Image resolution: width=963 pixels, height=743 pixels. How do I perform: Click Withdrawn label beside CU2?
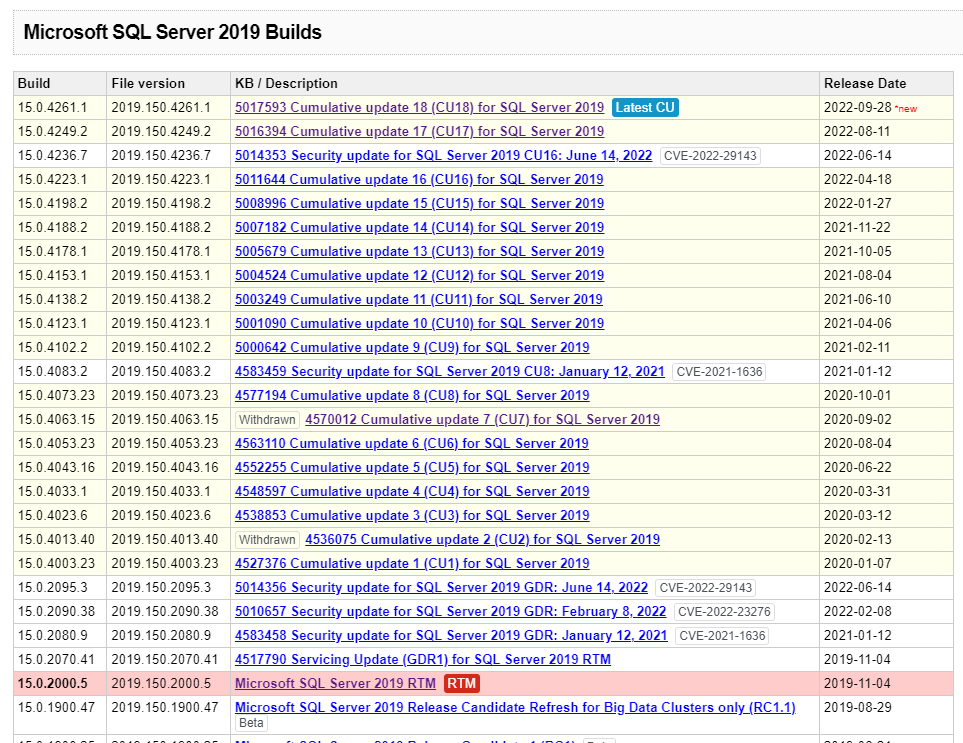[x=267, y=540]
